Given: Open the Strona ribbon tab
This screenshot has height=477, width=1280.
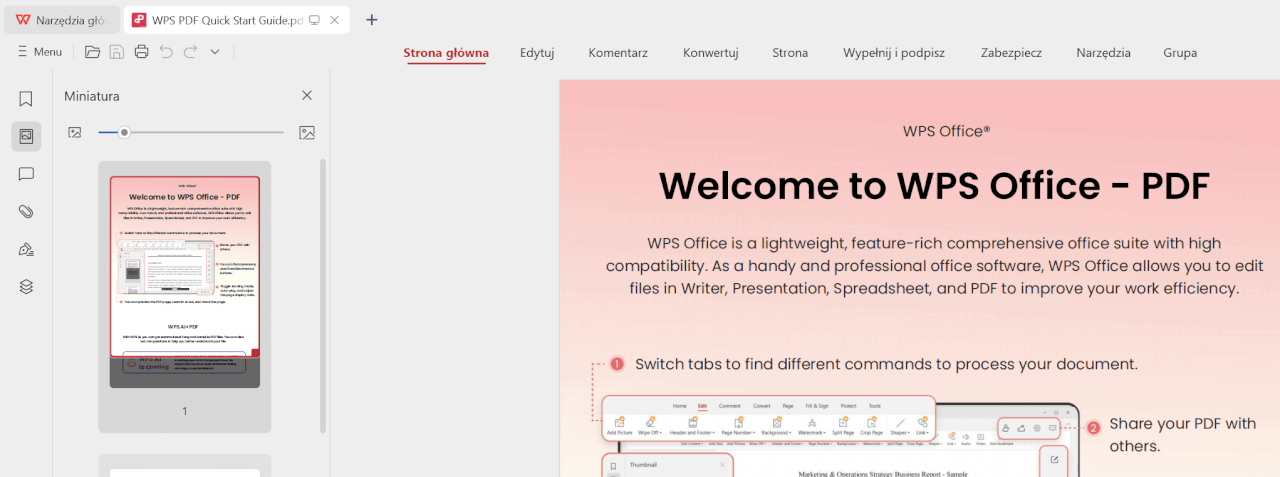Looking at the screenshot, I should click(790, 53).
